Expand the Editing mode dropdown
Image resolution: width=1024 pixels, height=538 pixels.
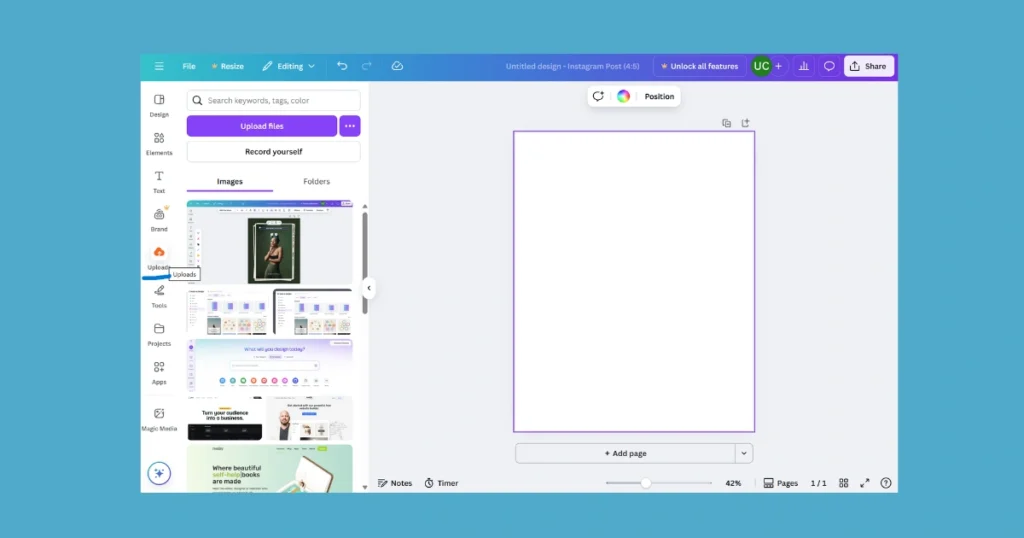pyautogui.click(x=289, y=66)
